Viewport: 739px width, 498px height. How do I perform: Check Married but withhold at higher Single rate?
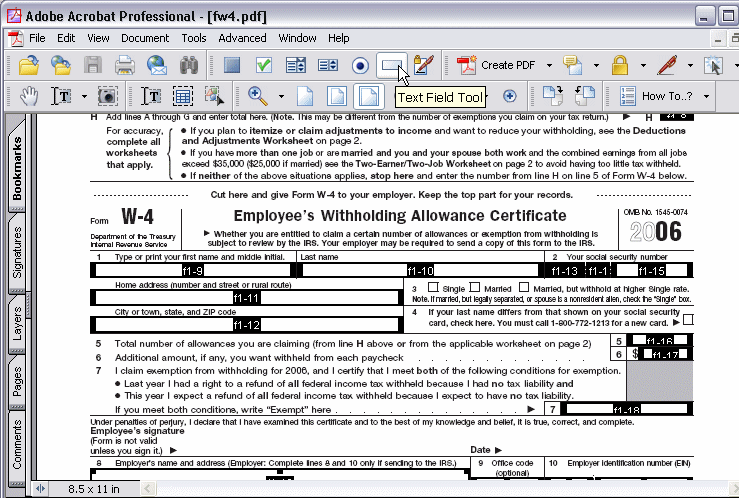(x=524, y=287)
